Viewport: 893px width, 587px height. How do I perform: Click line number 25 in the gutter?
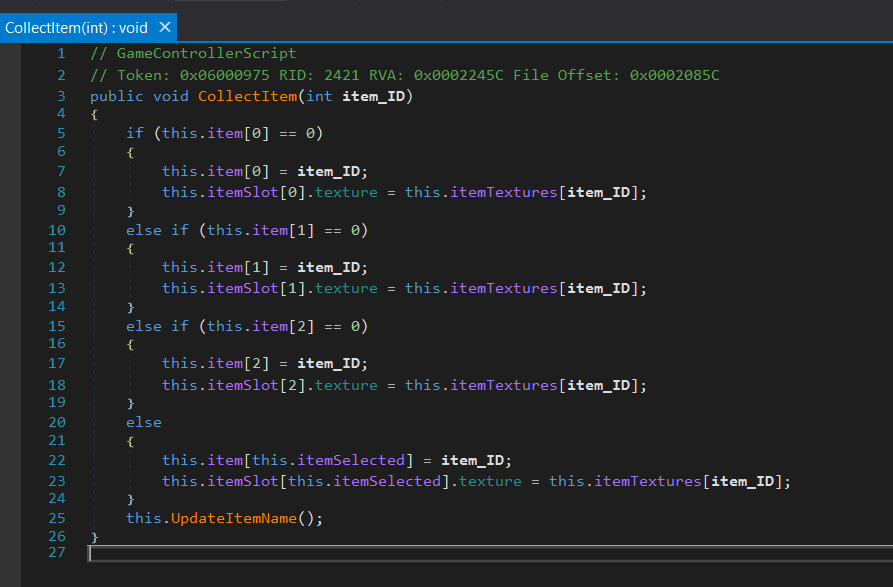(x=57, y=518)
